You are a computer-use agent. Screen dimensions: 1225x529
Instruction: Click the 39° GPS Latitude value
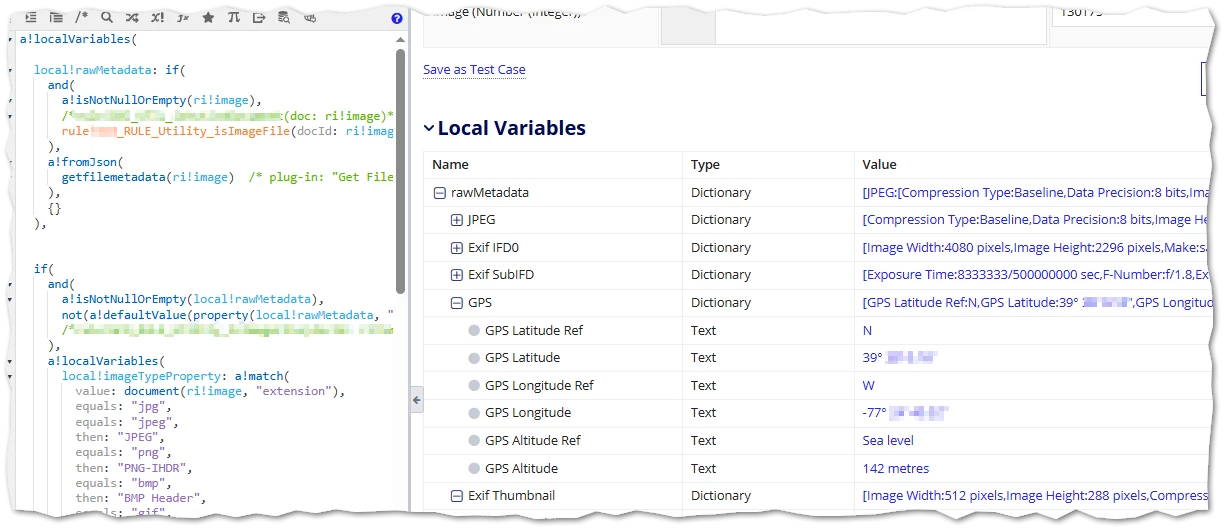[899, 357]
